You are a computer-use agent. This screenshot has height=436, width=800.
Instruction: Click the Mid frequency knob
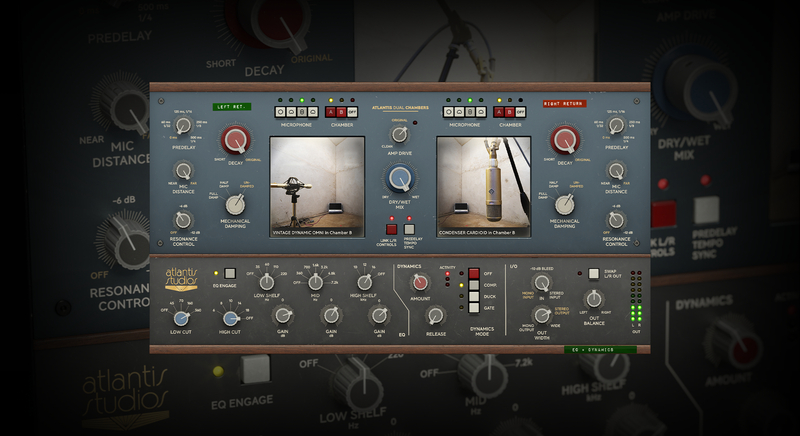[315, 281]
